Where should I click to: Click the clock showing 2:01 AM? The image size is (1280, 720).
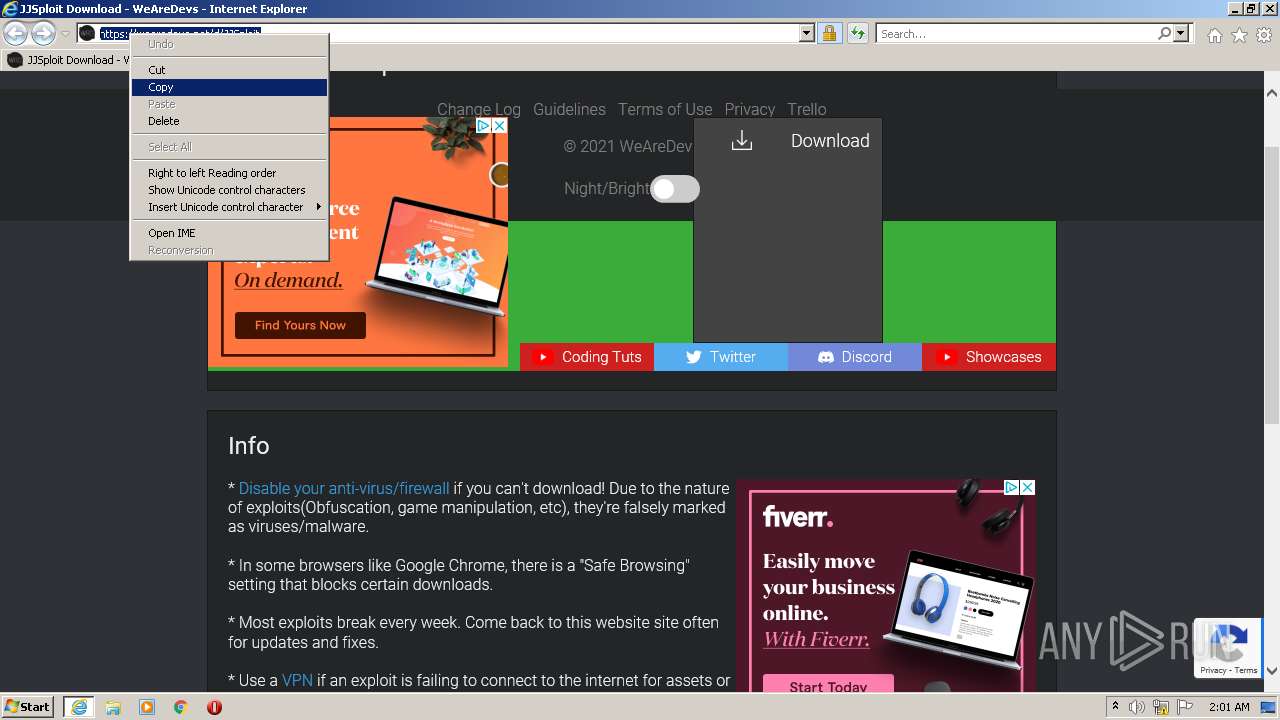point(1229,707)
